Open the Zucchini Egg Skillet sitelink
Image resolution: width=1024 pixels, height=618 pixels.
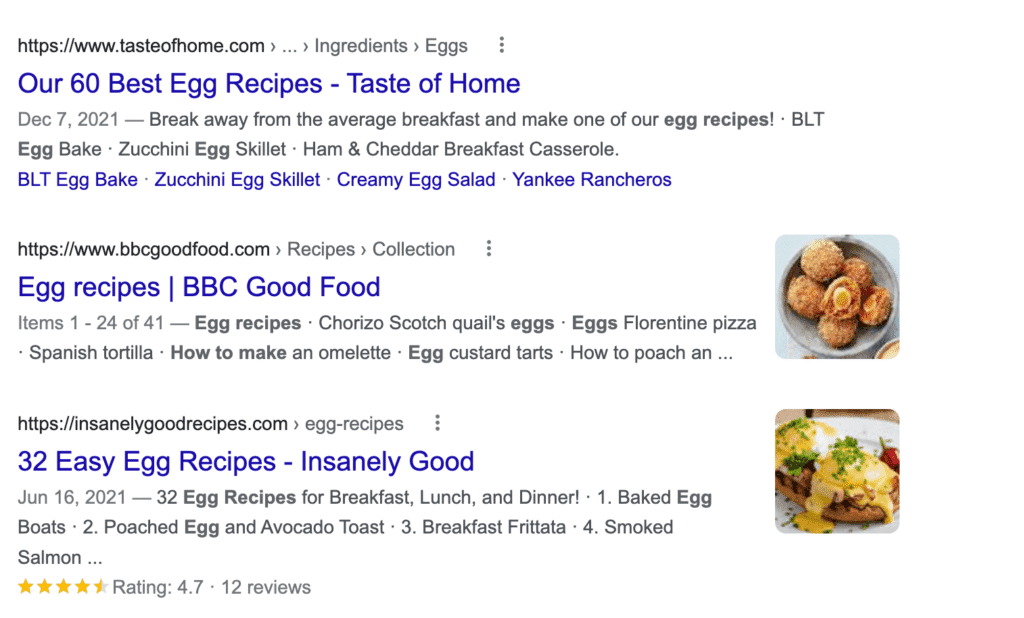236,180
